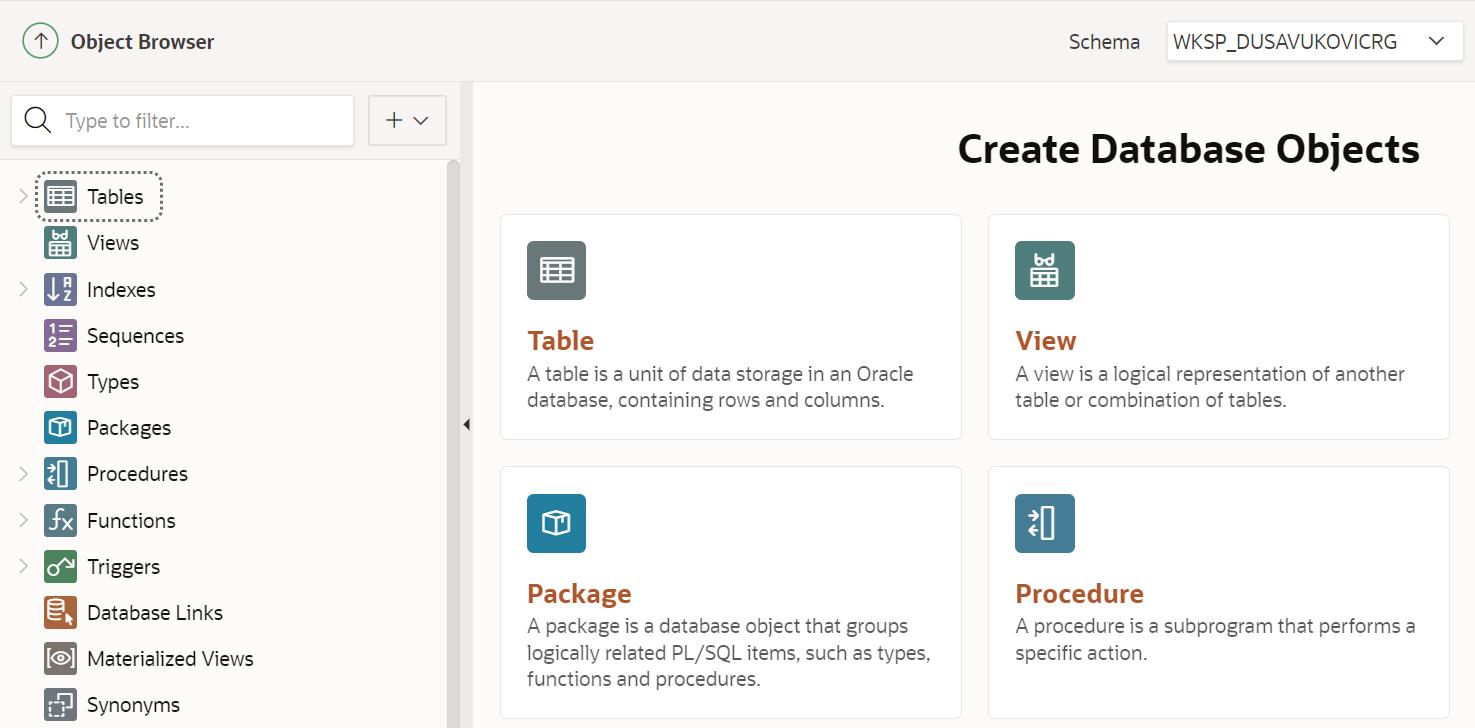The width and height of the screenshot is (1475, 728).
Task: Click the Object Browser up-arrow icon
Action: [x=40, y=41]
